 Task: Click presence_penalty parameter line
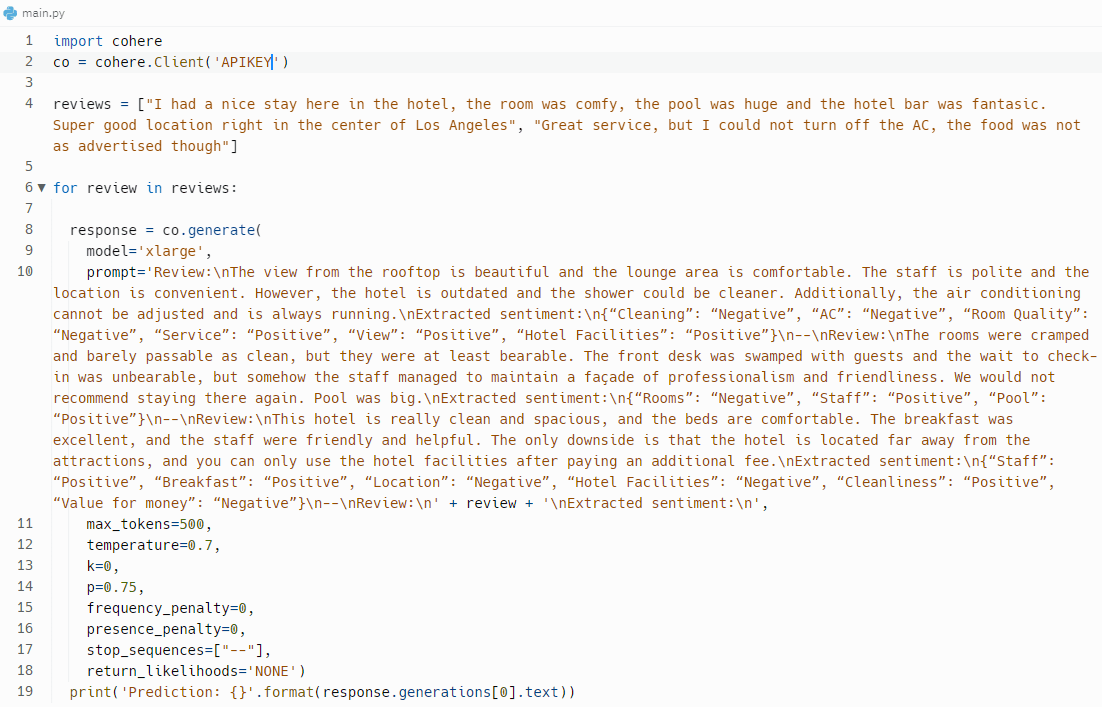coord(162,629)
